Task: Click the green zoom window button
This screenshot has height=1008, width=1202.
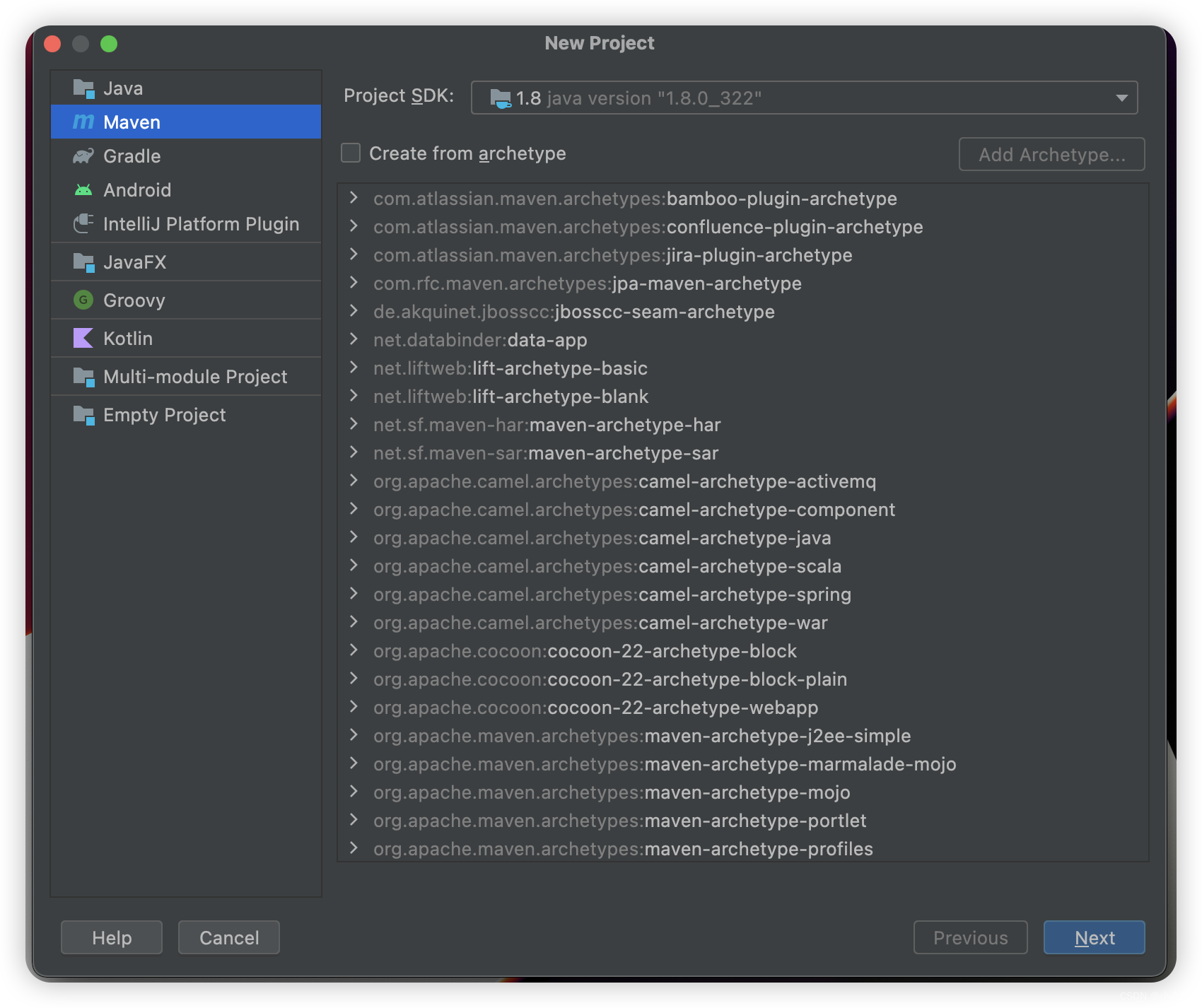Action: click(x=109, y=44)
